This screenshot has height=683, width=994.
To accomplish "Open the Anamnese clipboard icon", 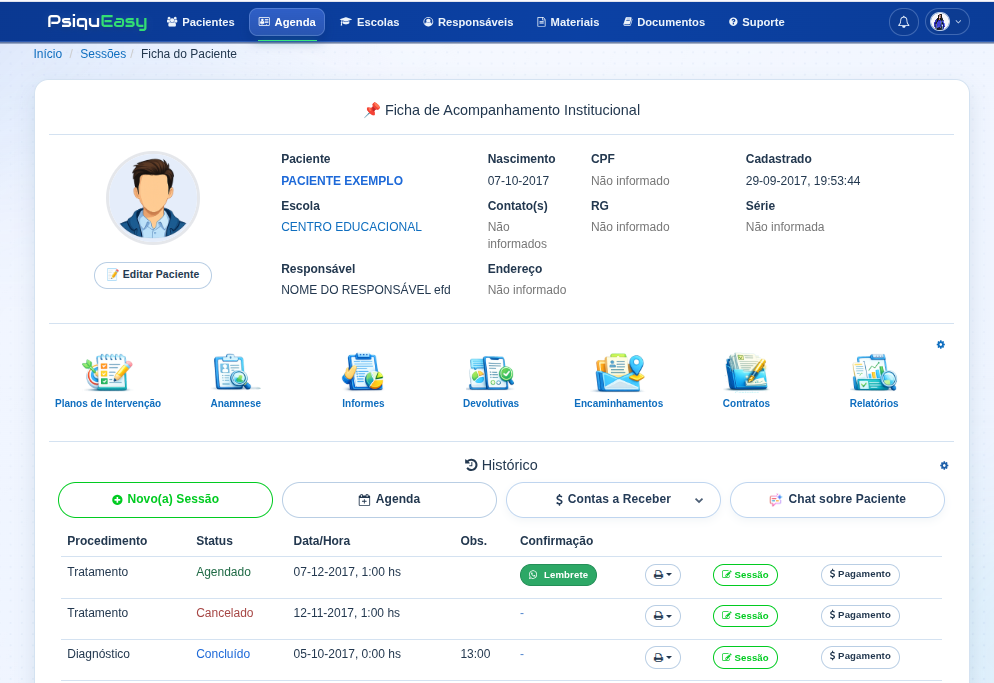I will click(235, 372).
